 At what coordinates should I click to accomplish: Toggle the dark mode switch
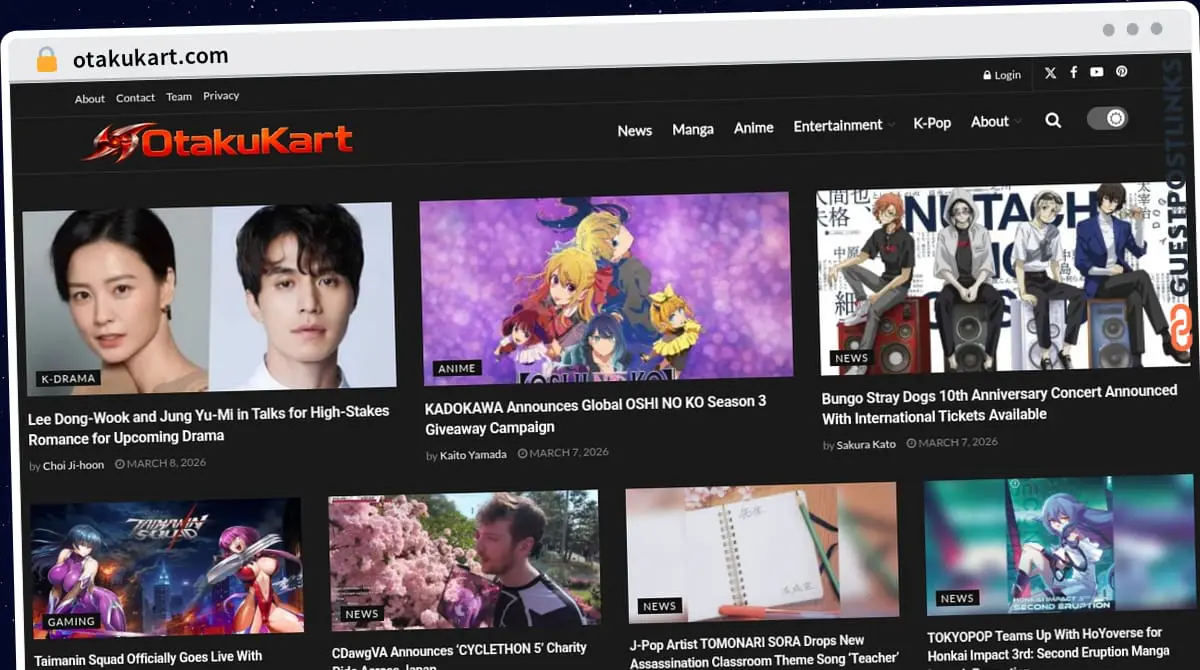click(x=1107, y=119)
